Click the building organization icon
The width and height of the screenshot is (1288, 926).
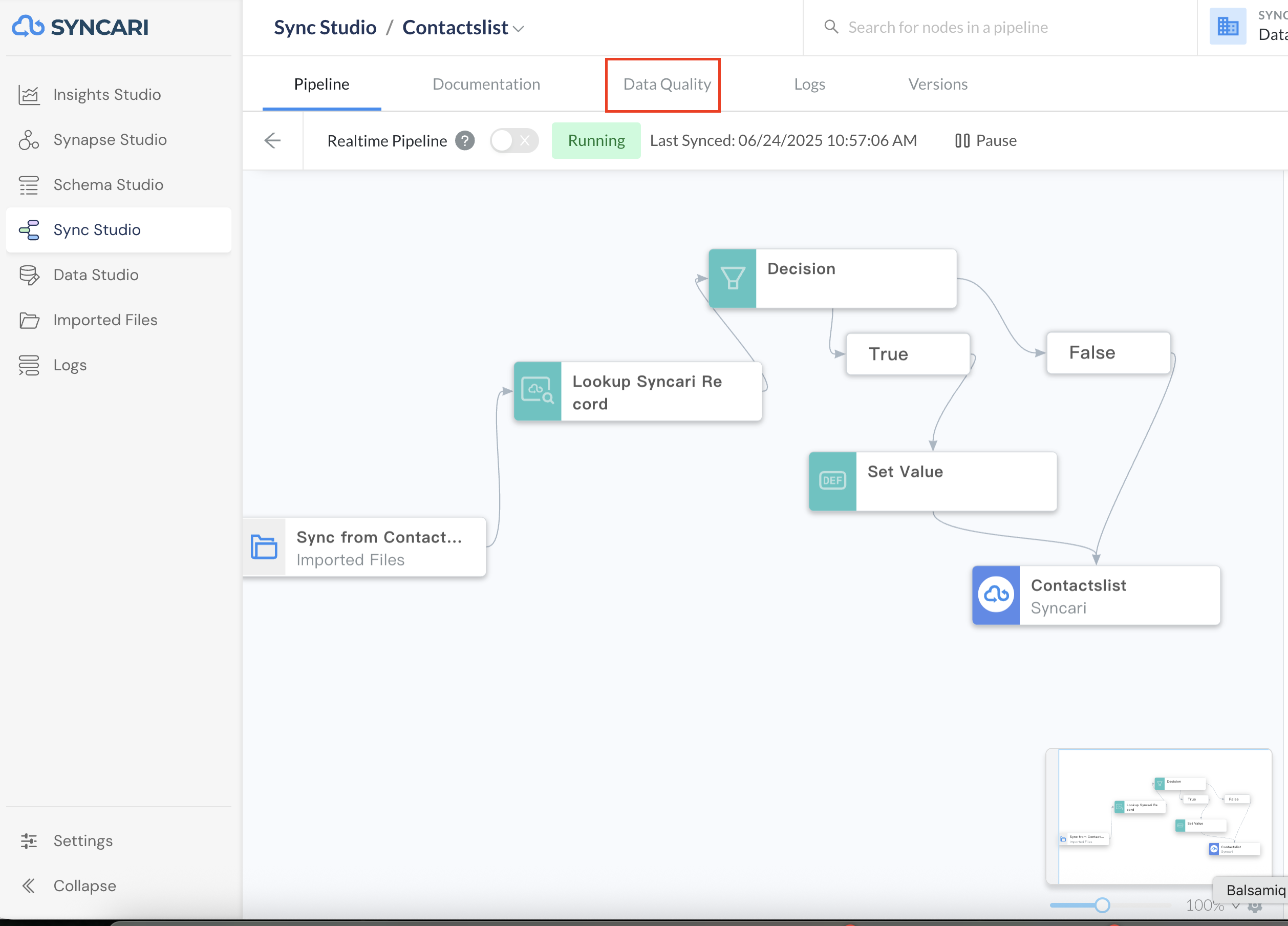[x=1228, y=26]
